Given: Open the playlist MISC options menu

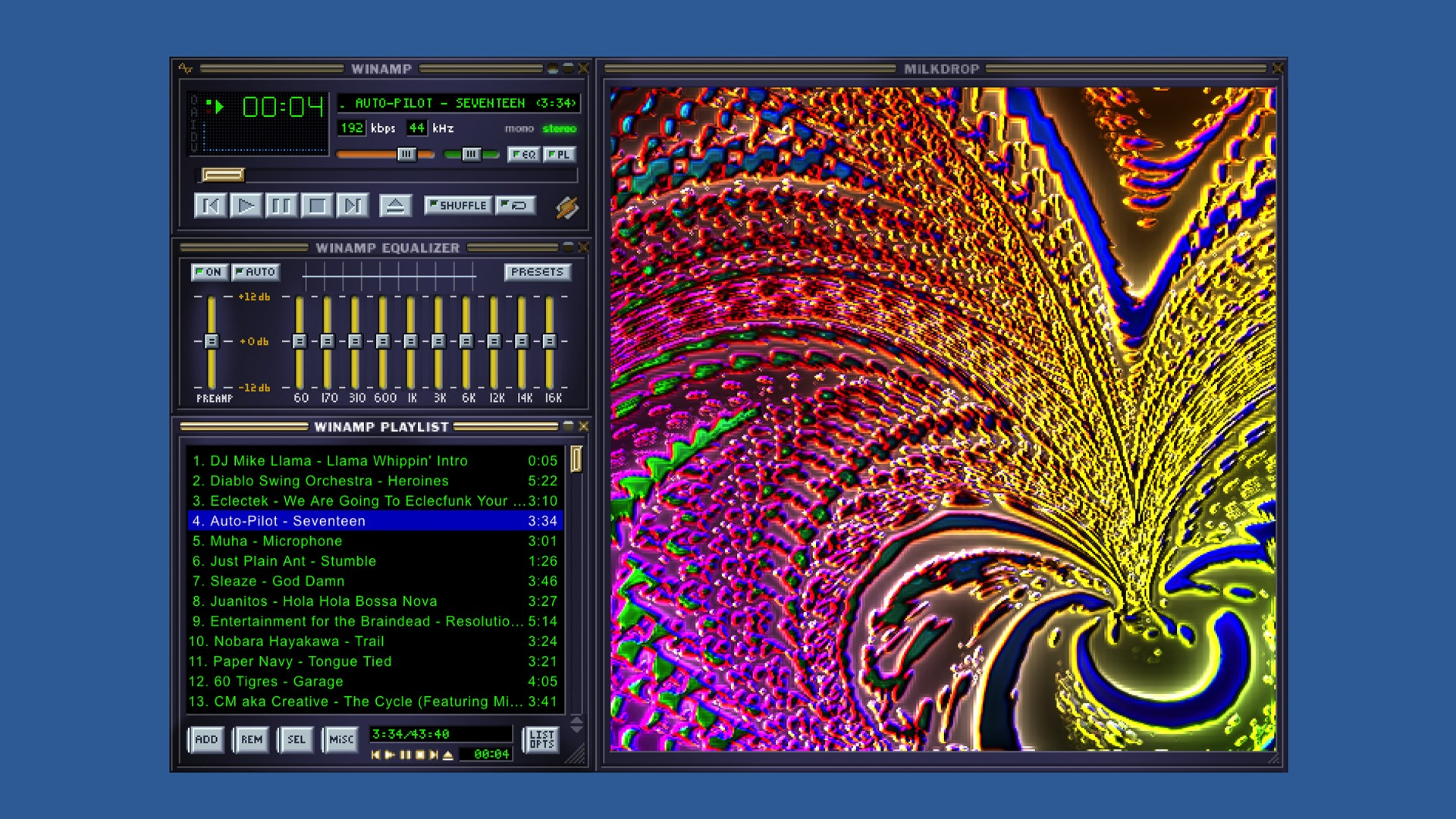Looking at the screenshot, I should pos(340,739).
